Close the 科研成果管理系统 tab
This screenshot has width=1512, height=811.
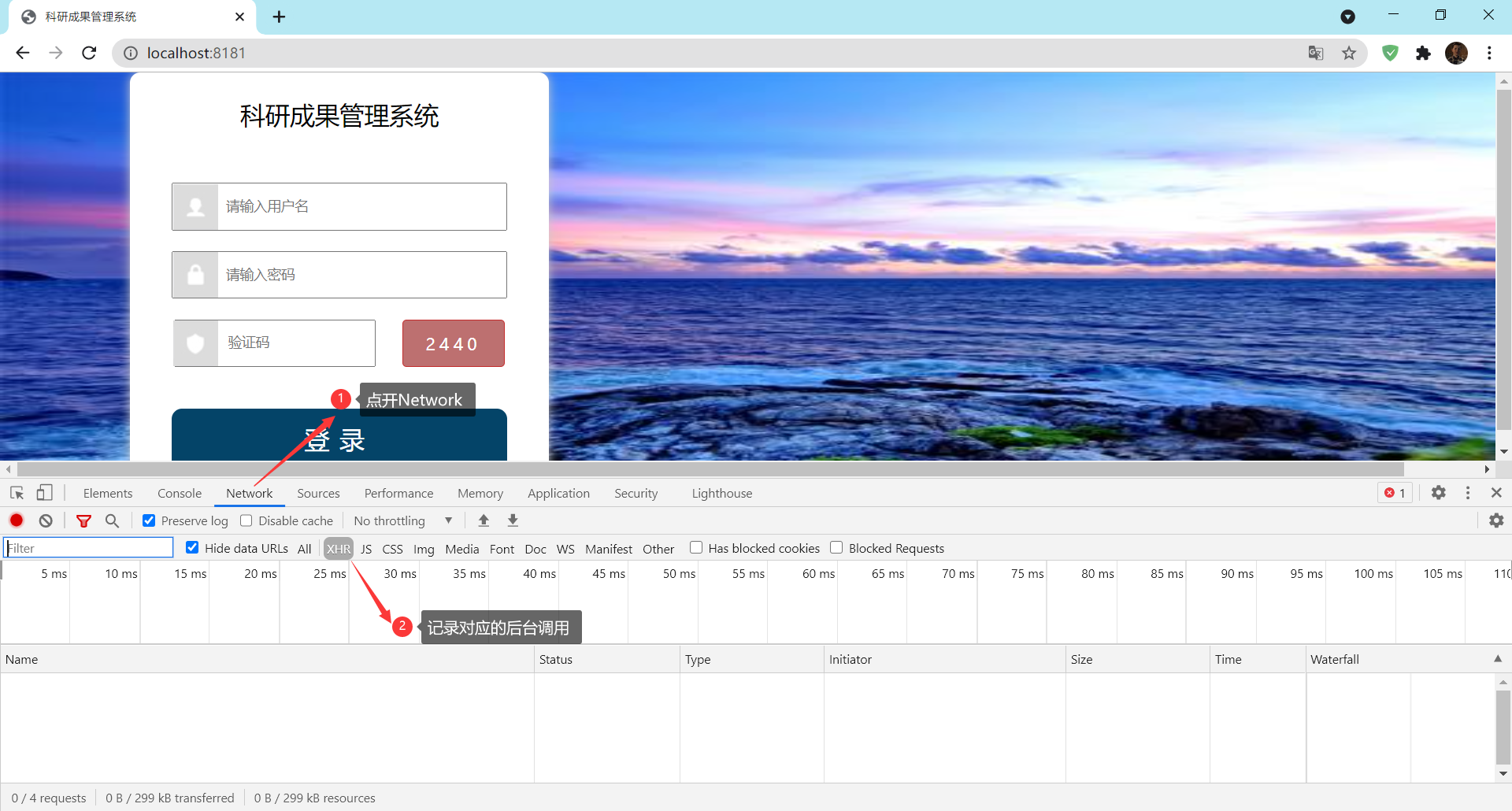pyautogui.click(x=239, y=17)
